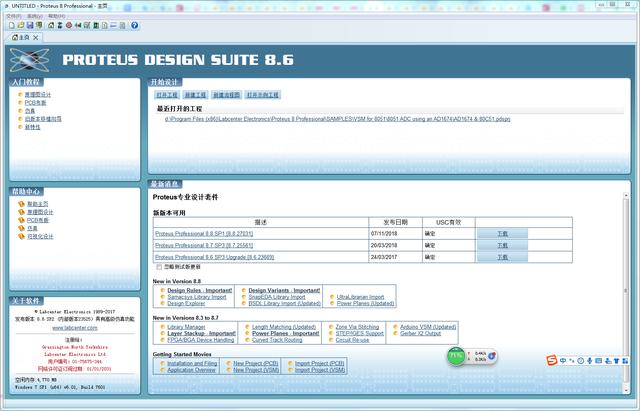This screenshot has height=411, width=640.
Task: Open the third menu in menu bar
Action: pos(56,16)
